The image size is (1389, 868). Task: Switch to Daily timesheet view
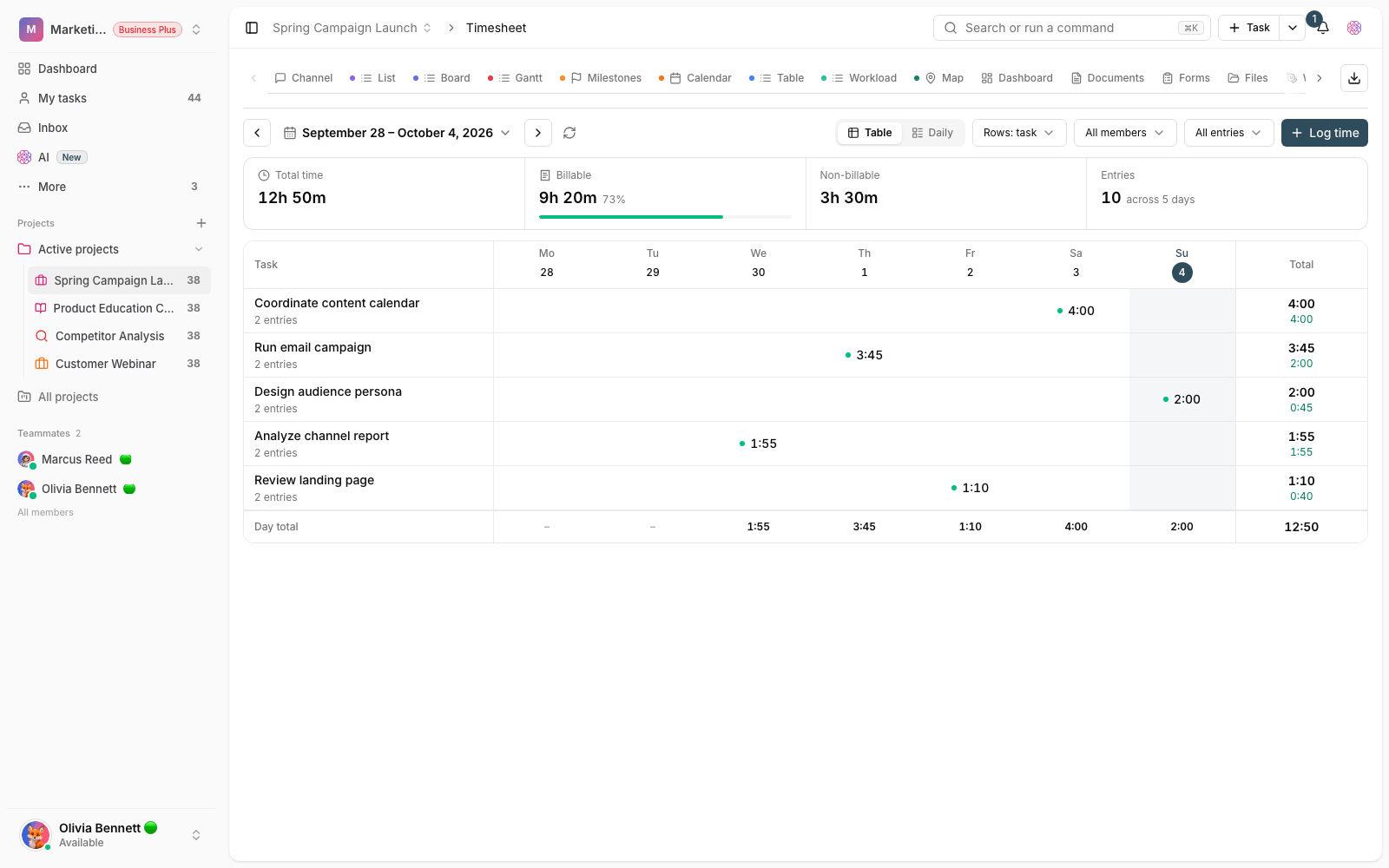932,133
